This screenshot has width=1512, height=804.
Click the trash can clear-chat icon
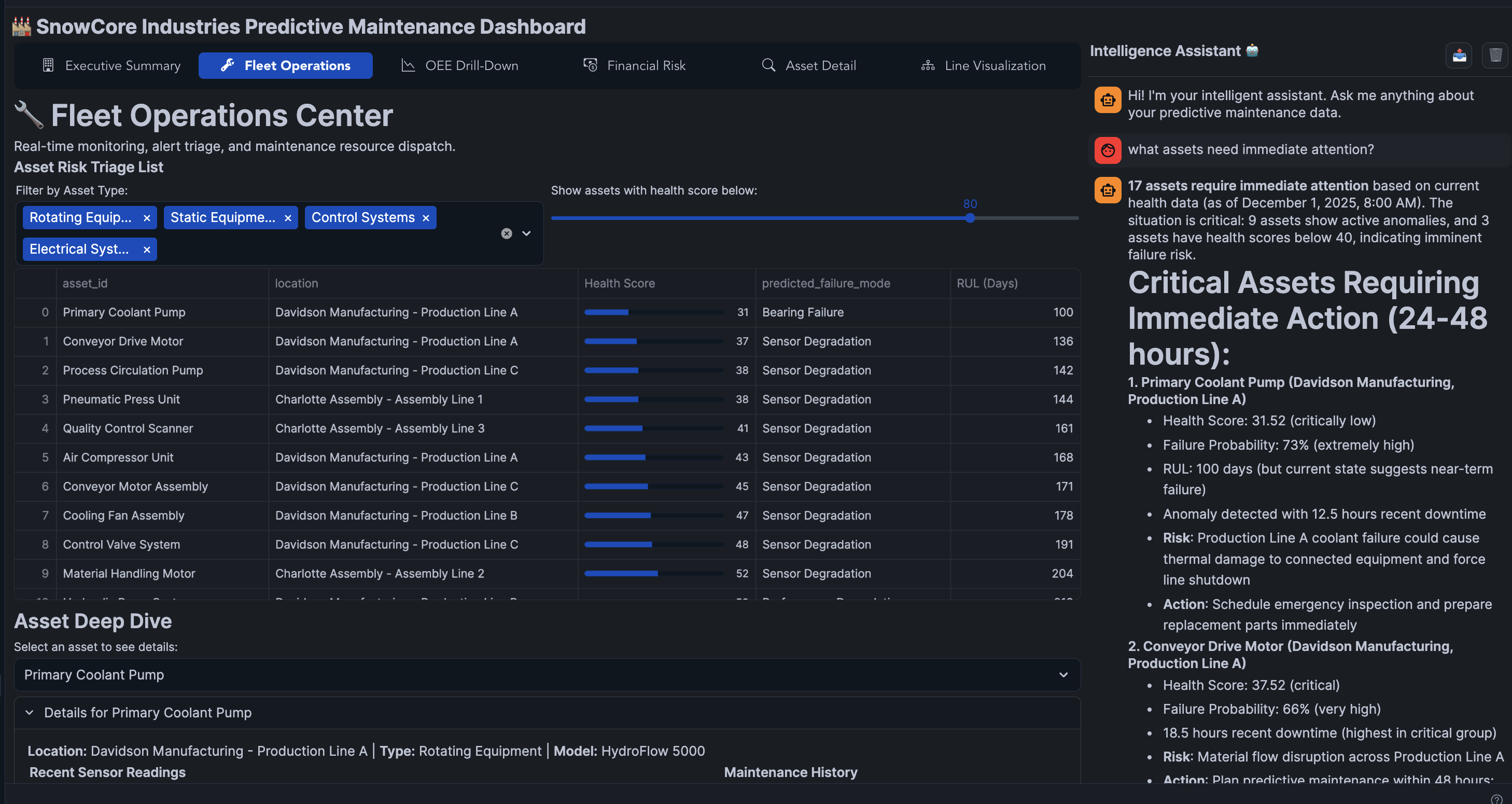(x=1495, y=56)
